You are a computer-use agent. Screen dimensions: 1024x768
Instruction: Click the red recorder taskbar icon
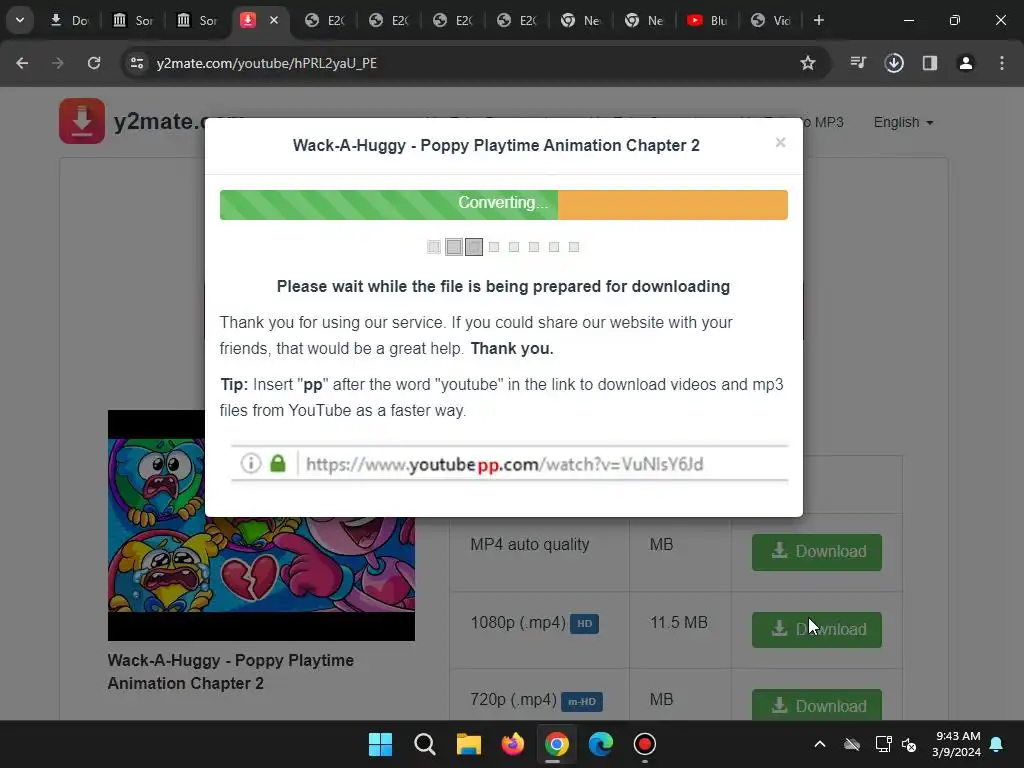coord(645,744)
